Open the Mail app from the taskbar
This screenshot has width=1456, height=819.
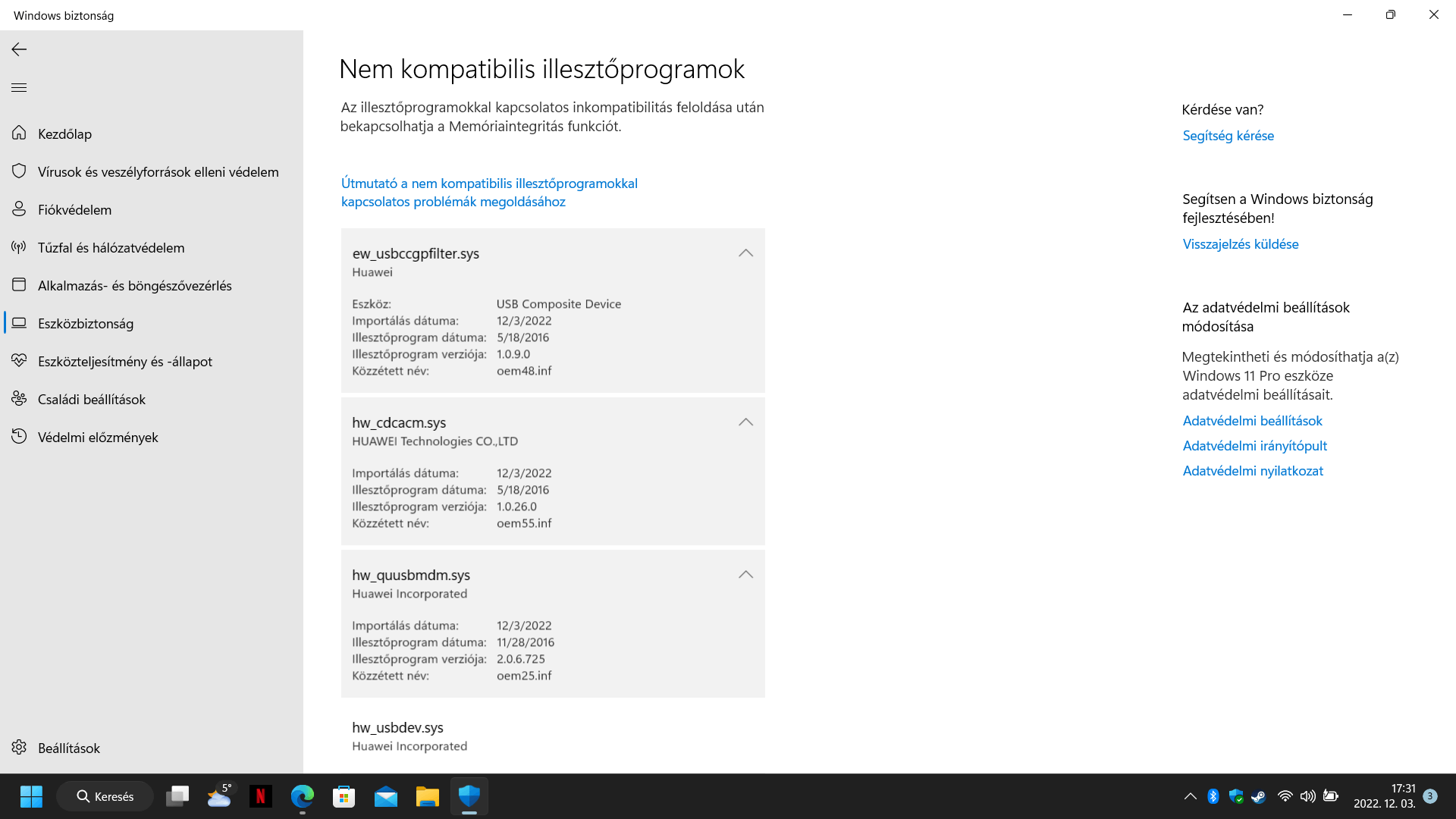click(386, 796)
